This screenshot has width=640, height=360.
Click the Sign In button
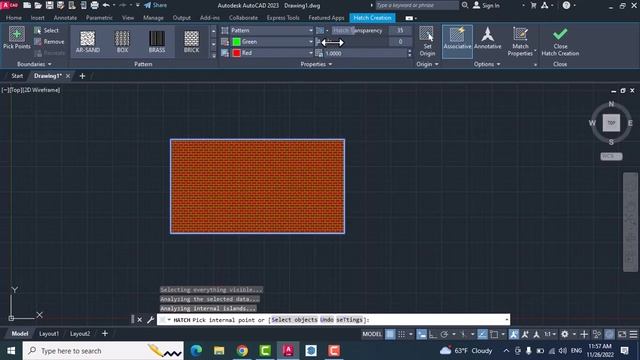click(486, 5)
